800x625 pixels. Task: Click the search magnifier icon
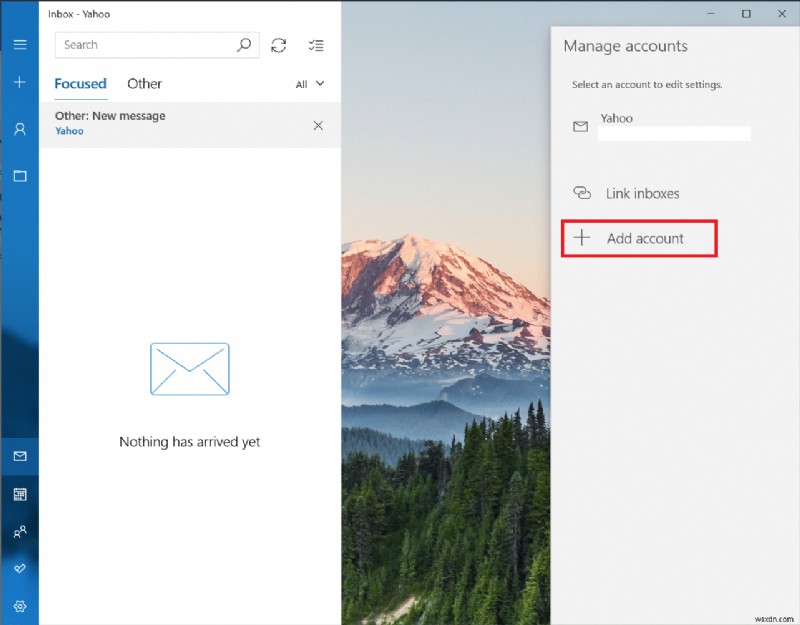[244, 45]
